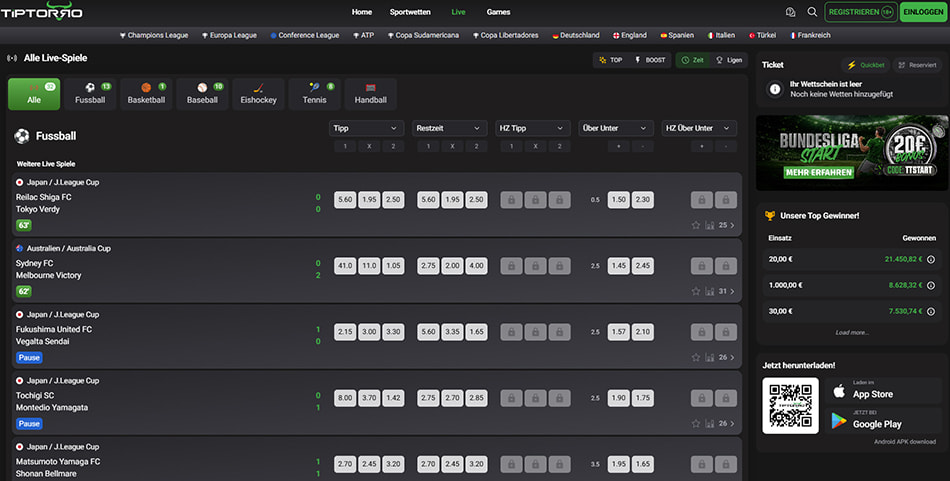Favorite the Tochigi SC match star
The image size is (950, 481).
(696, 423)
